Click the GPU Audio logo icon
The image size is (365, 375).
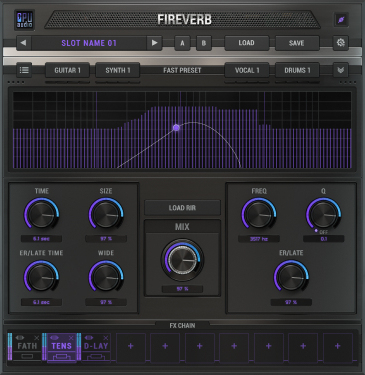(24, 20)
